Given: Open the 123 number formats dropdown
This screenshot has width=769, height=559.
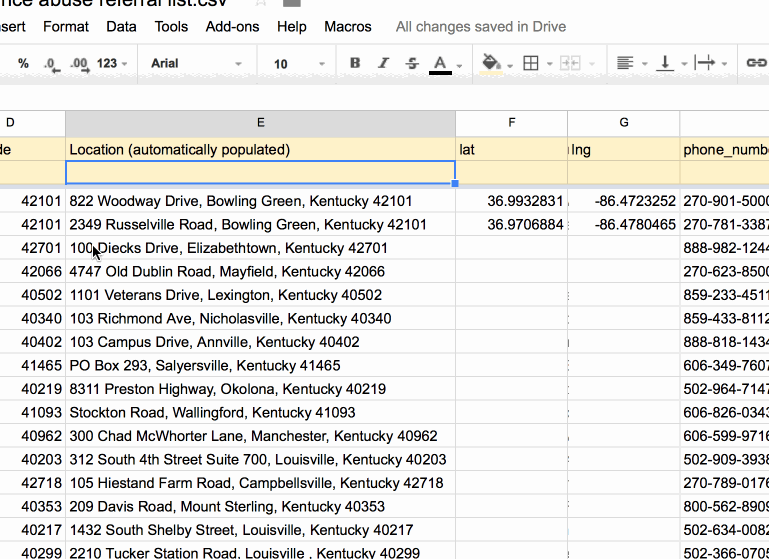Looking at the screenshot, I should [112, 63].
